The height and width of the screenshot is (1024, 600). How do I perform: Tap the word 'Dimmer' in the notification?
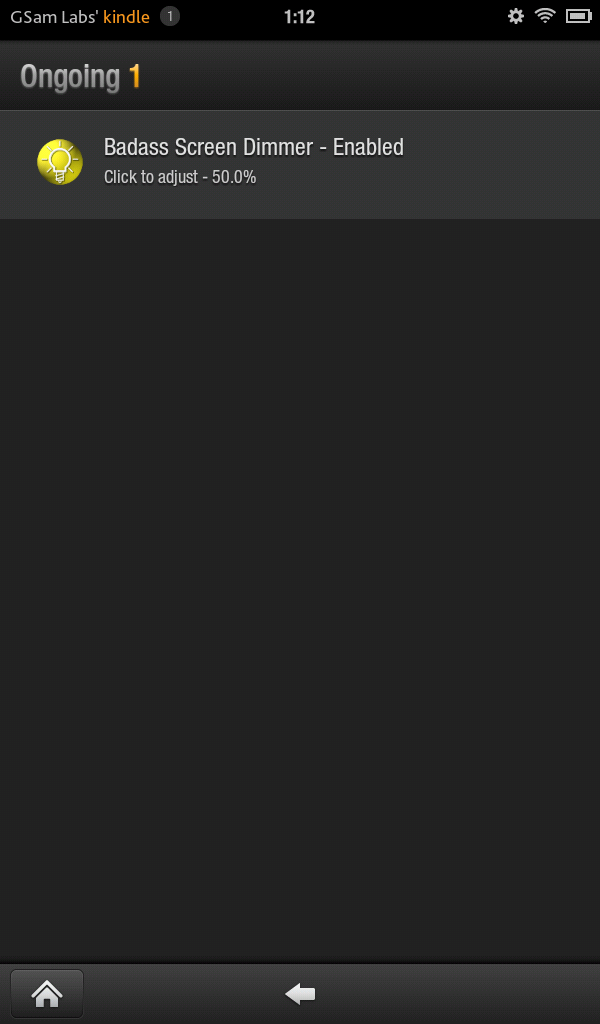point(278,147)
